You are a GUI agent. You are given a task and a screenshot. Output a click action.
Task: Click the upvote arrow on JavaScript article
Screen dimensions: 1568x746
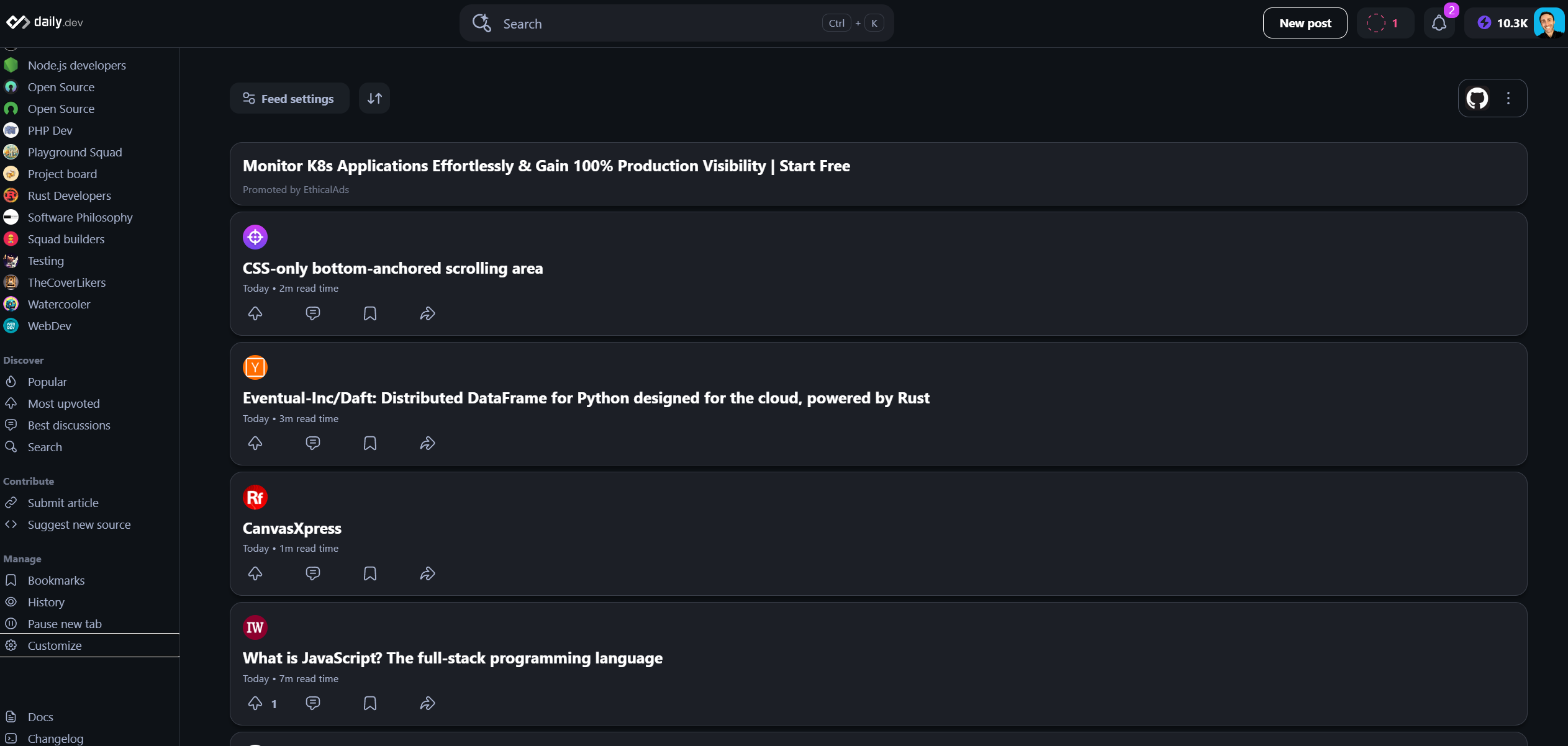coord(255,703)
